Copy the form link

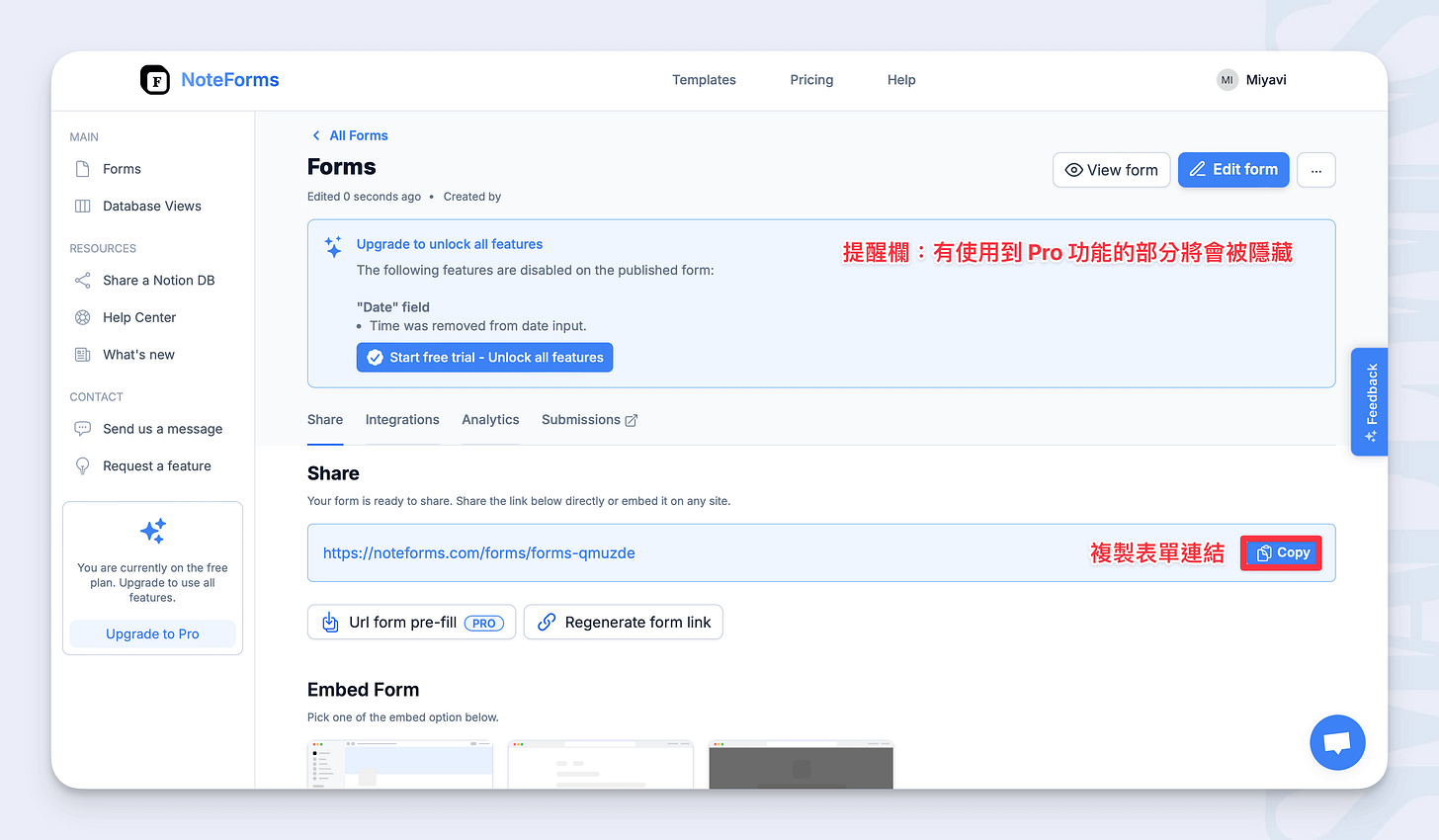pos(1282,553)
